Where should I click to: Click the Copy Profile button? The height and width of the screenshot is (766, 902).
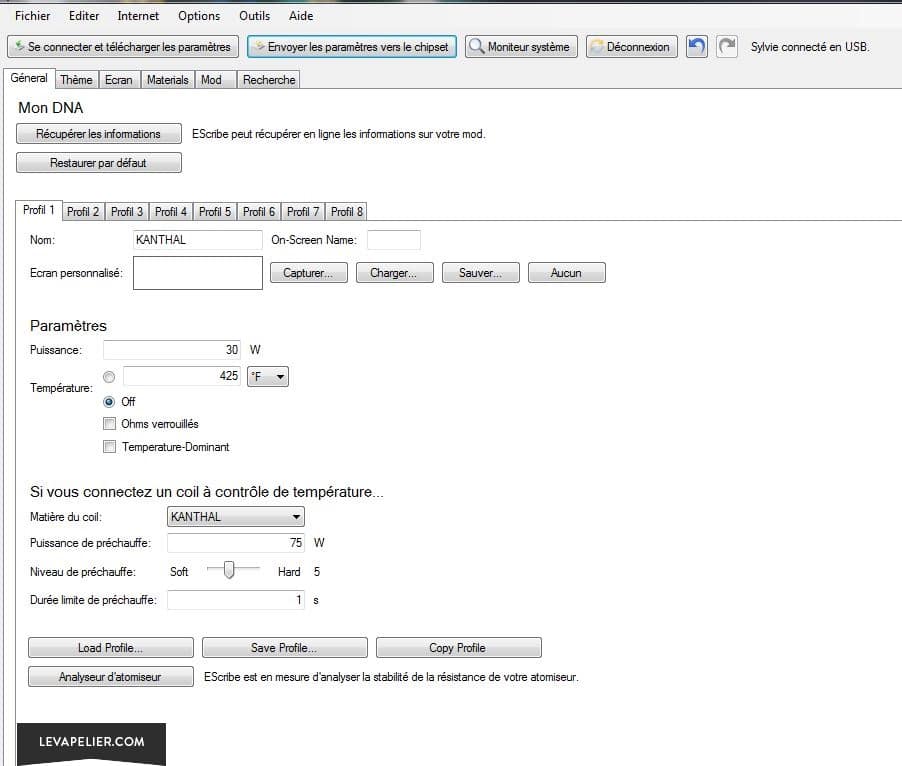(458, 648)
